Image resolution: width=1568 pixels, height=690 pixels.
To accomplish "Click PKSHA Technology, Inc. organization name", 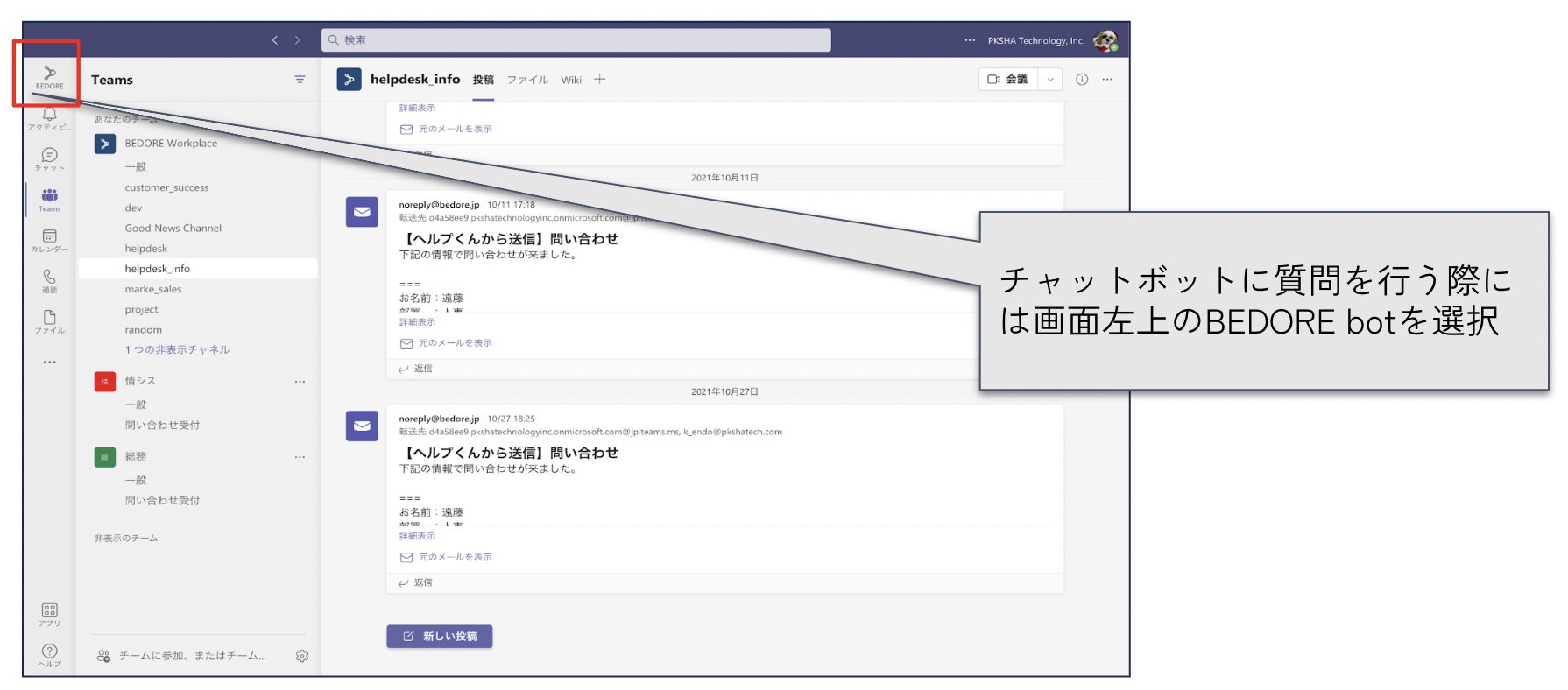I will [1035, 40].
